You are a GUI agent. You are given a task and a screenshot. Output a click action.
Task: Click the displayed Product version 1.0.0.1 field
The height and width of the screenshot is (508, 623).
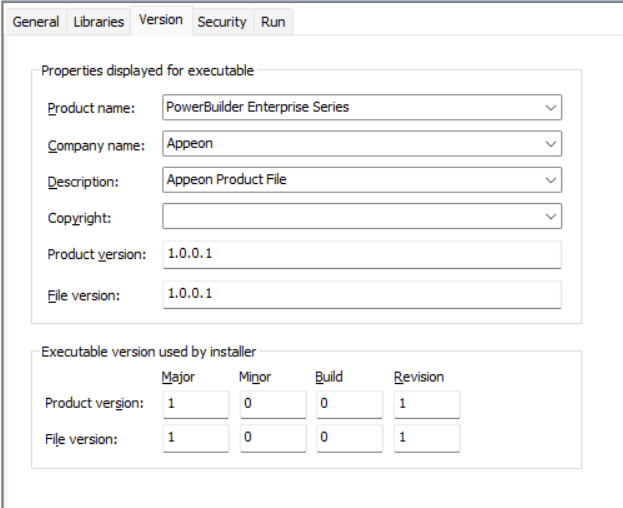point(360,254)
